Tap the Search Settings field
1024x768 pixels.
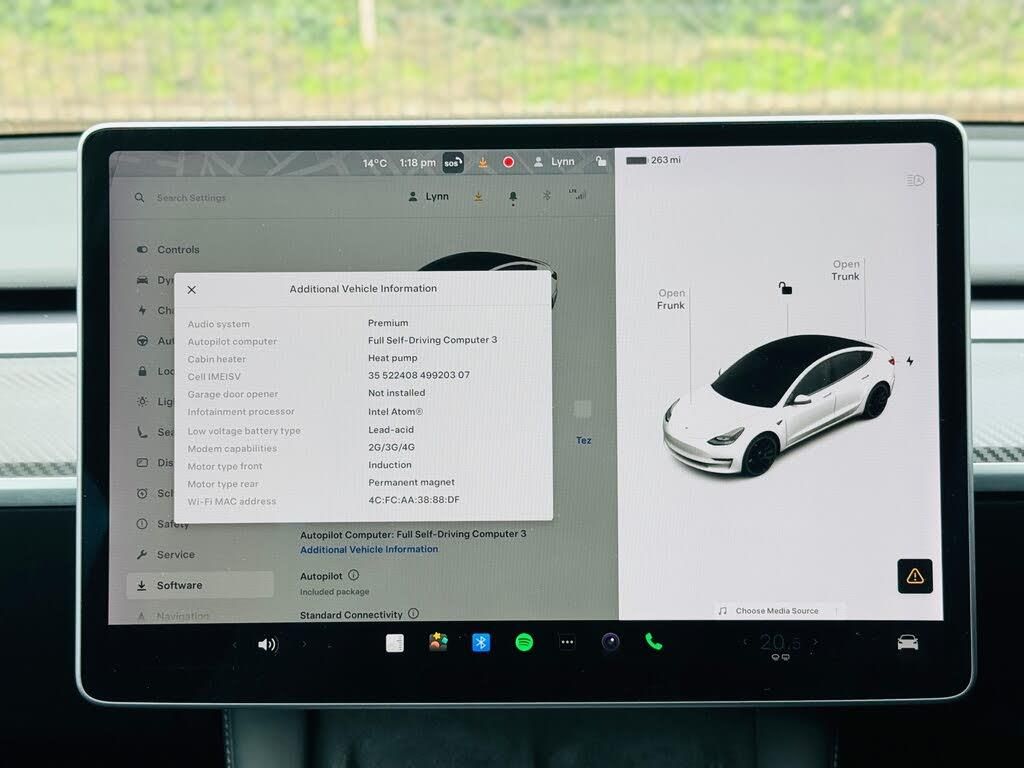(191, 197)
